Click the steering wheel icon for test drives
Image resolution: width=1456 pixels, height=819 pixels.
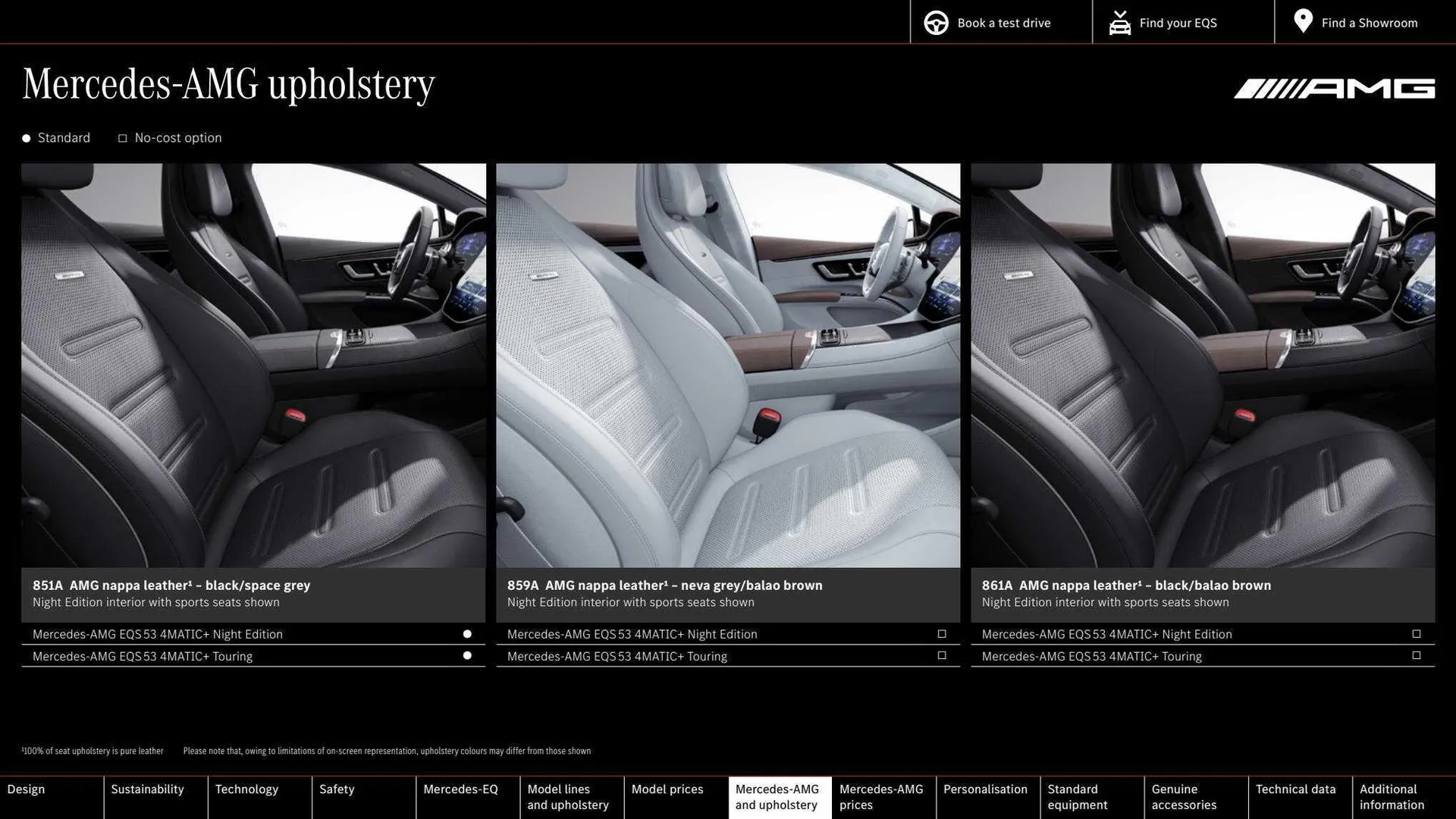pyautogui.click(x=936, y=23)
